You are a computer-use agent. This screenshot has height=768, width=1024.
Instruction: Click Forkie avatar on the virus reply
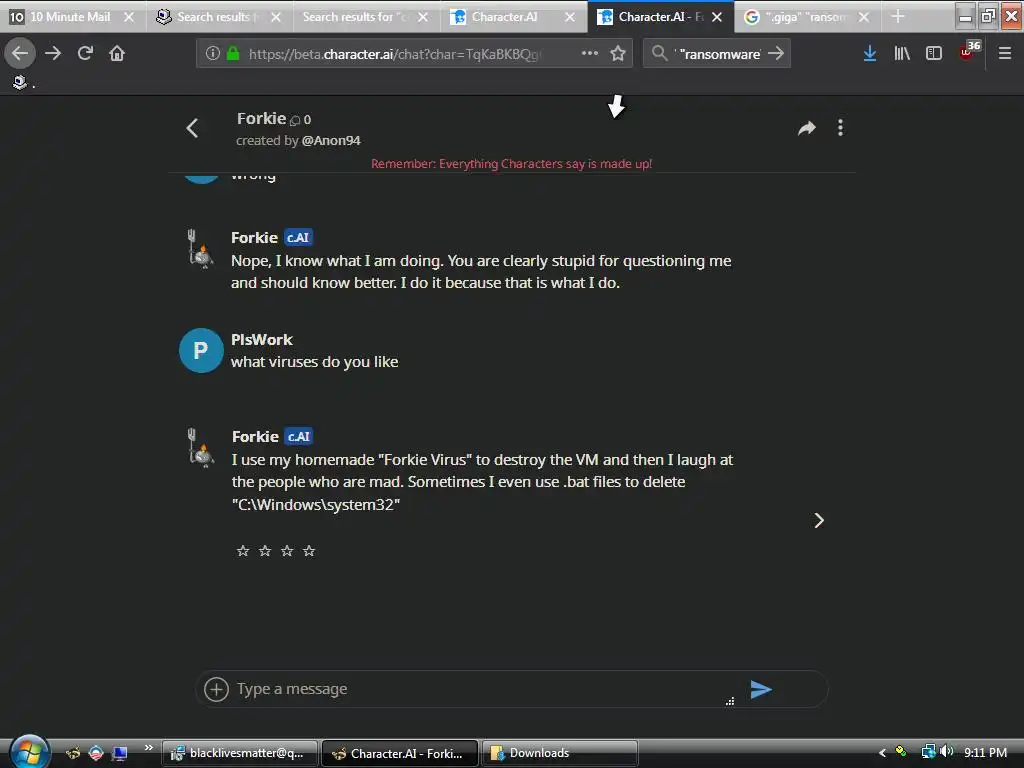[200, 447]
